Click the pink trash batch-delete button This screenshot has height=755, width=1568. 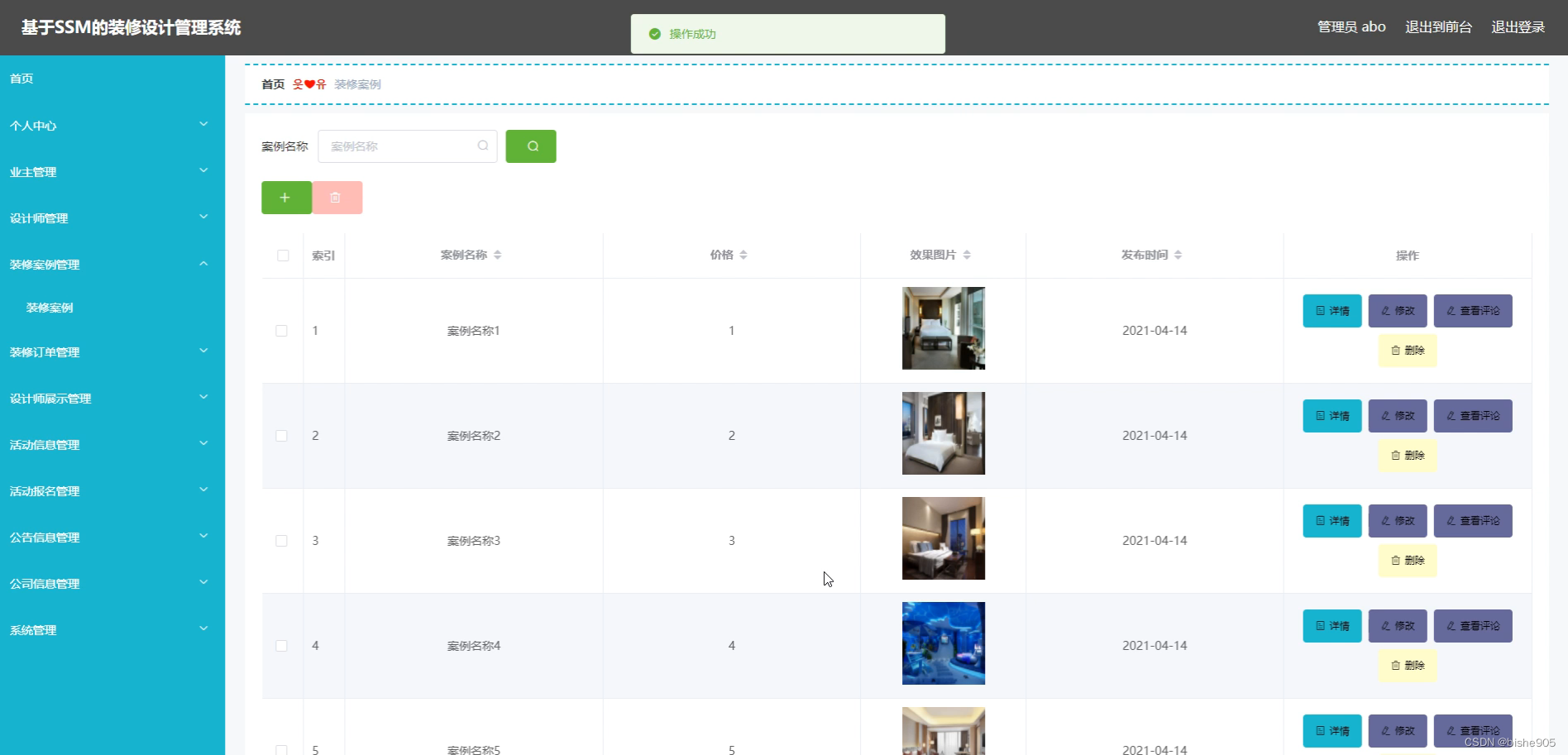(x=337, y=198)
